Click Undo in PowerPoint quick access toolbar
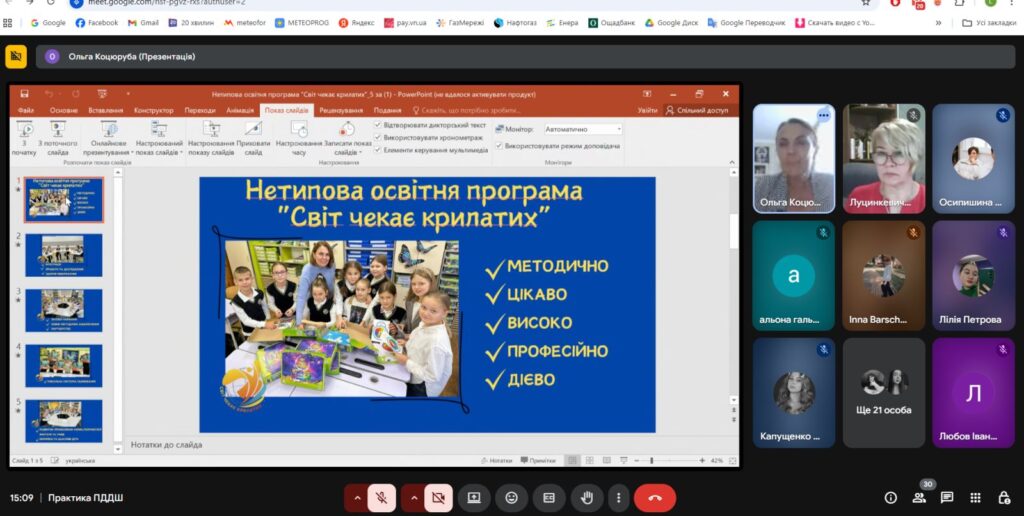 point(50,94)
